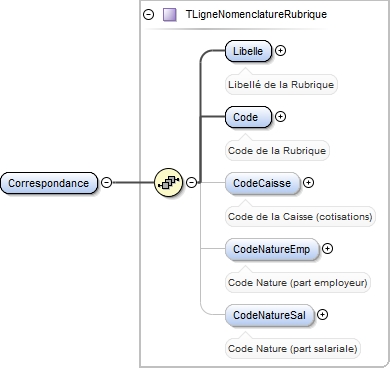Viewport: 391px width, 369px height.
Task: Click the 'Libellé de la Rubrique' annotation
Action: pyautogui.click(x=281, y=85)
